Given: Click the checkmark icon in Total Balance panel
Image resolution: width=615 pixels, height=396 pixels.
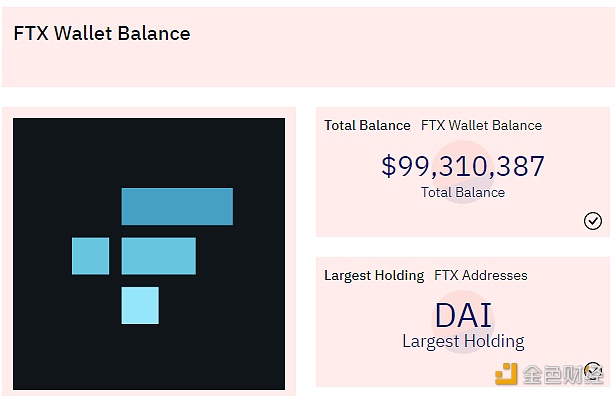Looking at the screenshot, I should [x=593, y=221].
